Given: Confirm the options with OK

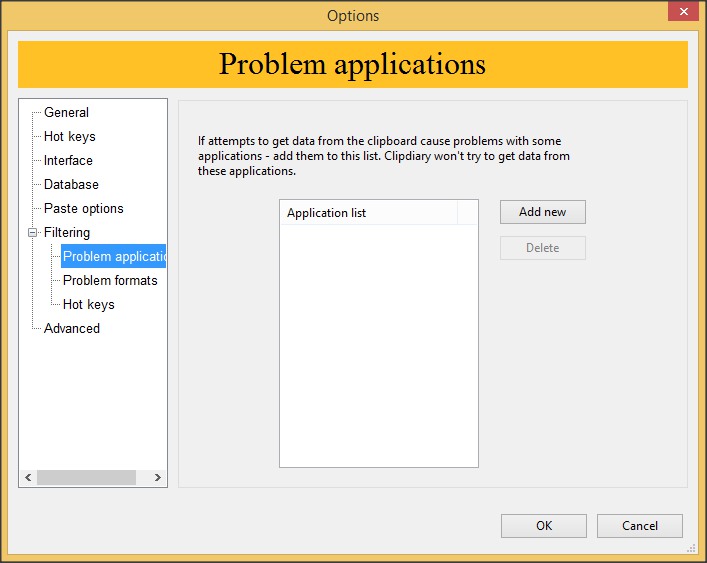Looking at the screenshot, I should click(543, 526).
